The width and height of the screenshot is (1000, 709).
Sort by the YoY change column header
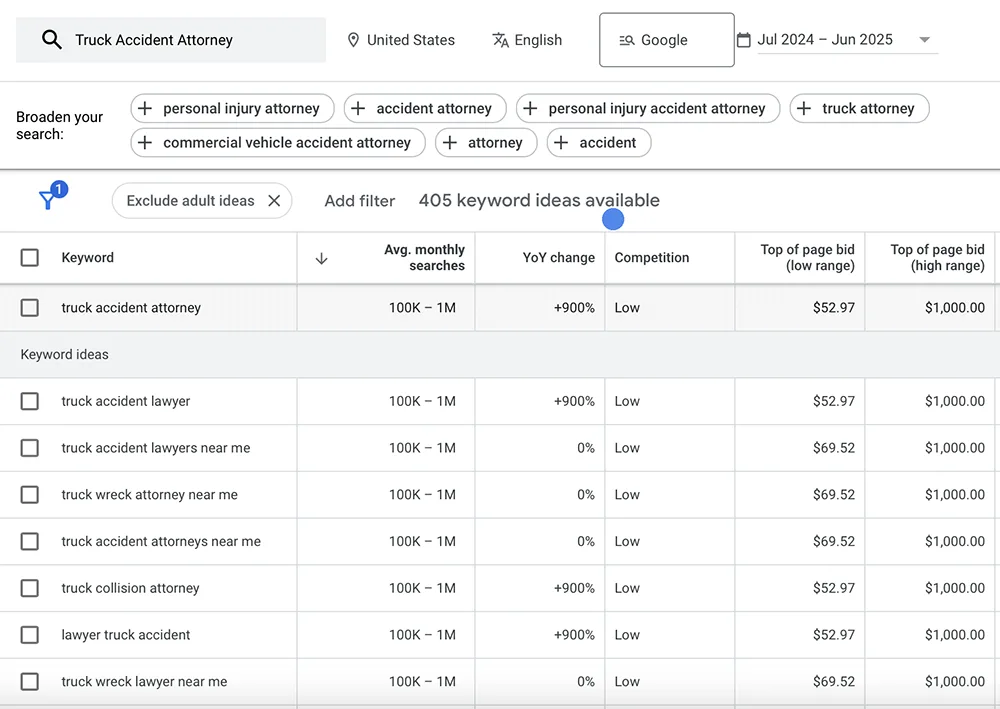pos(559,258)
